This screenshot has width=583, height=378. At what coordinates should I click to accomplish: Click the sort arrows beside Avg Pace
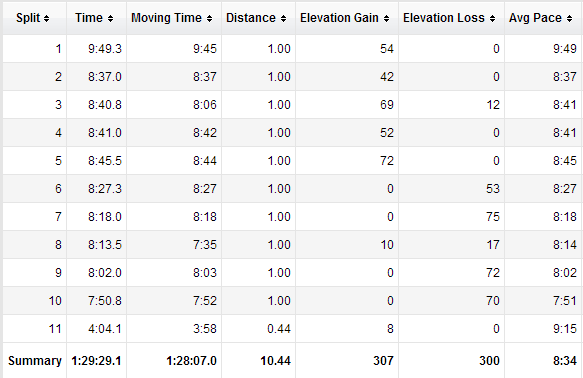click(570, 18)
